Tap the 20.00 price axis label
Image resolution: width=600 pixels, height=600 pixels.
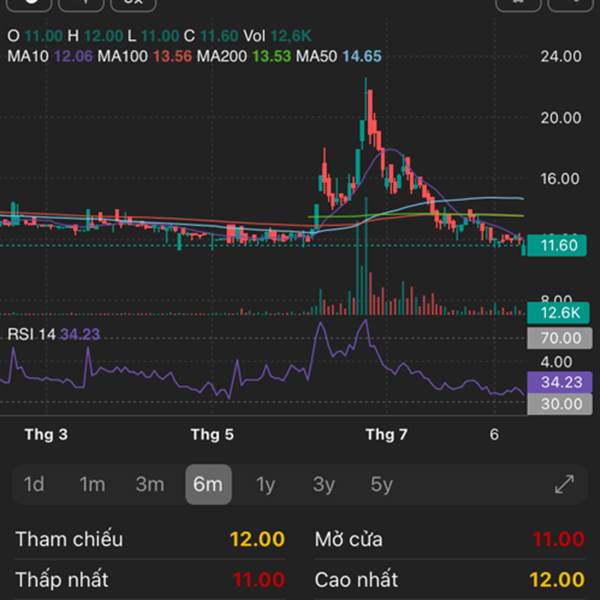(x=561, y=118)
